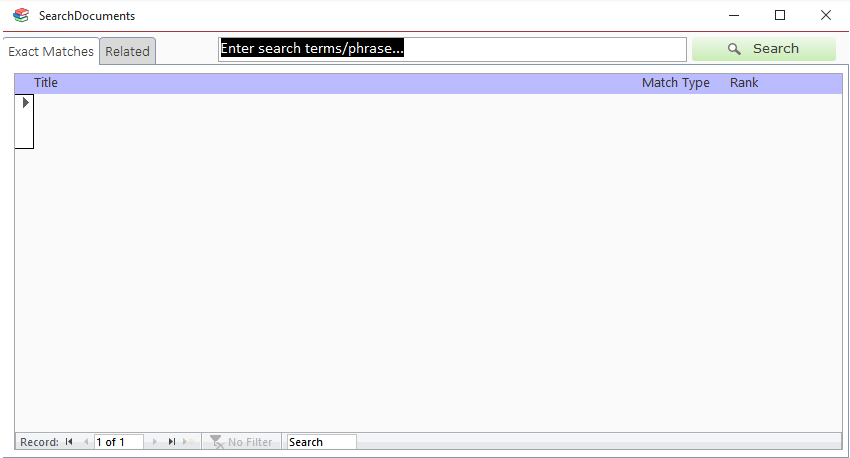Click the 'Record:' label in navigation bar
Screen dimensions: 850x458
click(x=39, y=442)
